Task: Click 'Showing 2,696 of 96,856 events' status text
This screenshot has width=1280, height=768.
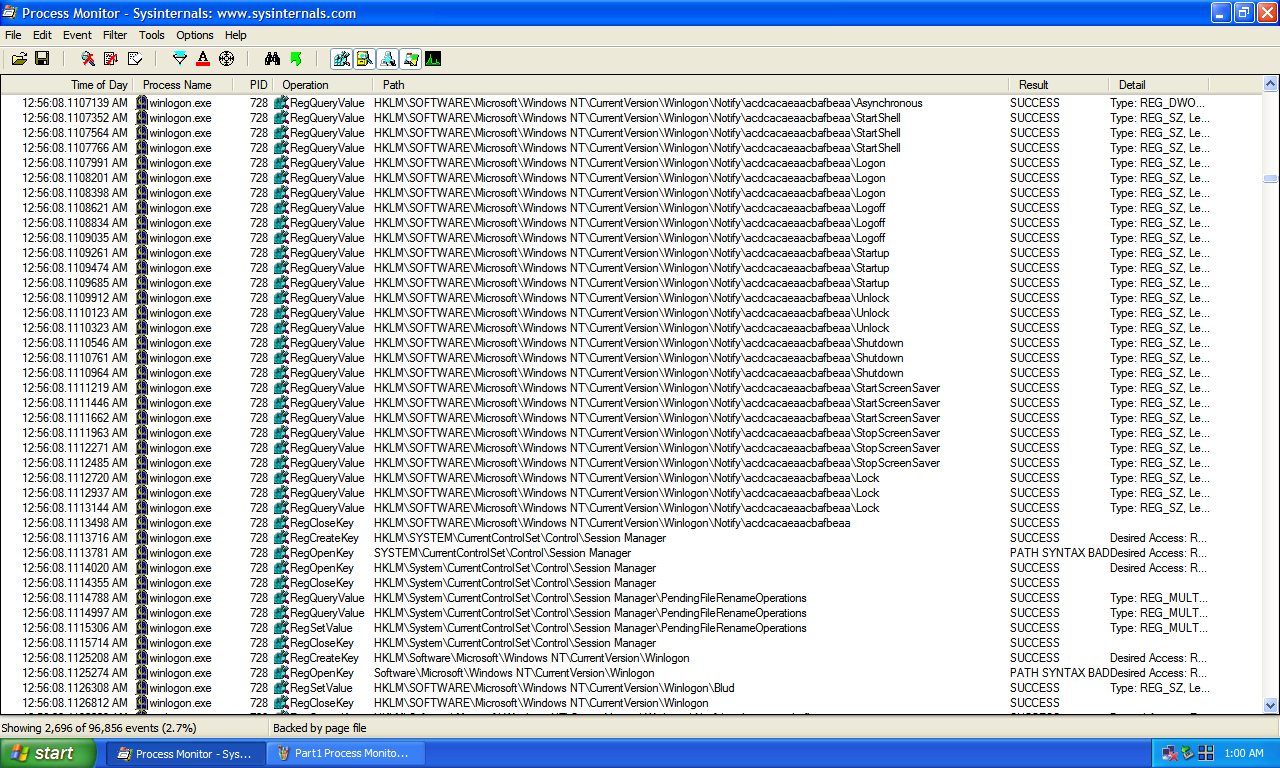Action: click(99, 728)
